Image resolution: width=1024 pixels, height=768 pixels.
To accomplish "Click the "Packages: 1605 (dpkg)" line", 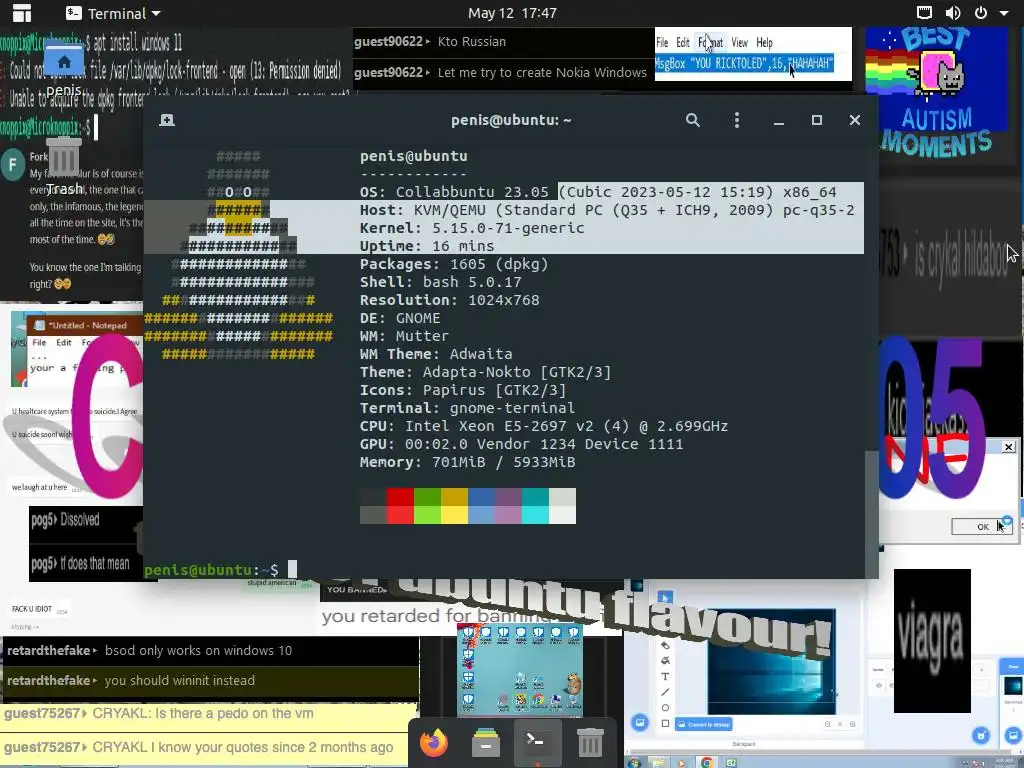I will (x=454, y=264).
